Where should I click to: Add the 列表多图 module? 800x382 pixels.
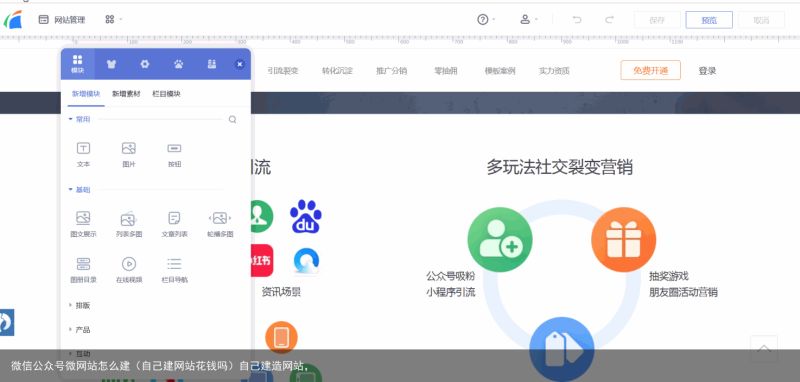pos(129,224)
